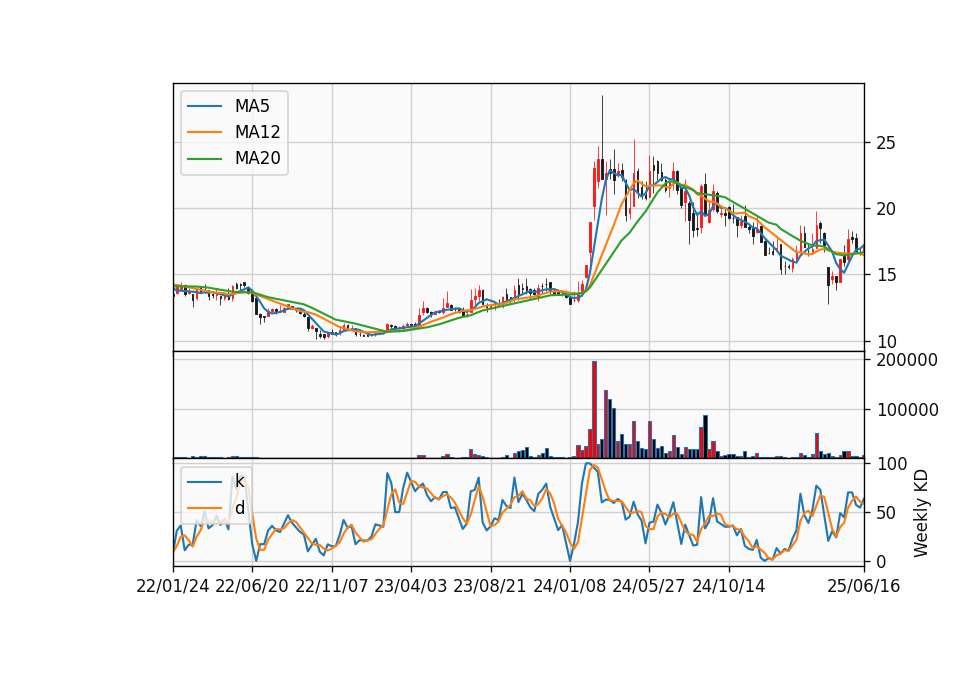Viewport: 960px width, 690px height.
Task: Click the KD axis value 50
Action: tap(886, 513)
